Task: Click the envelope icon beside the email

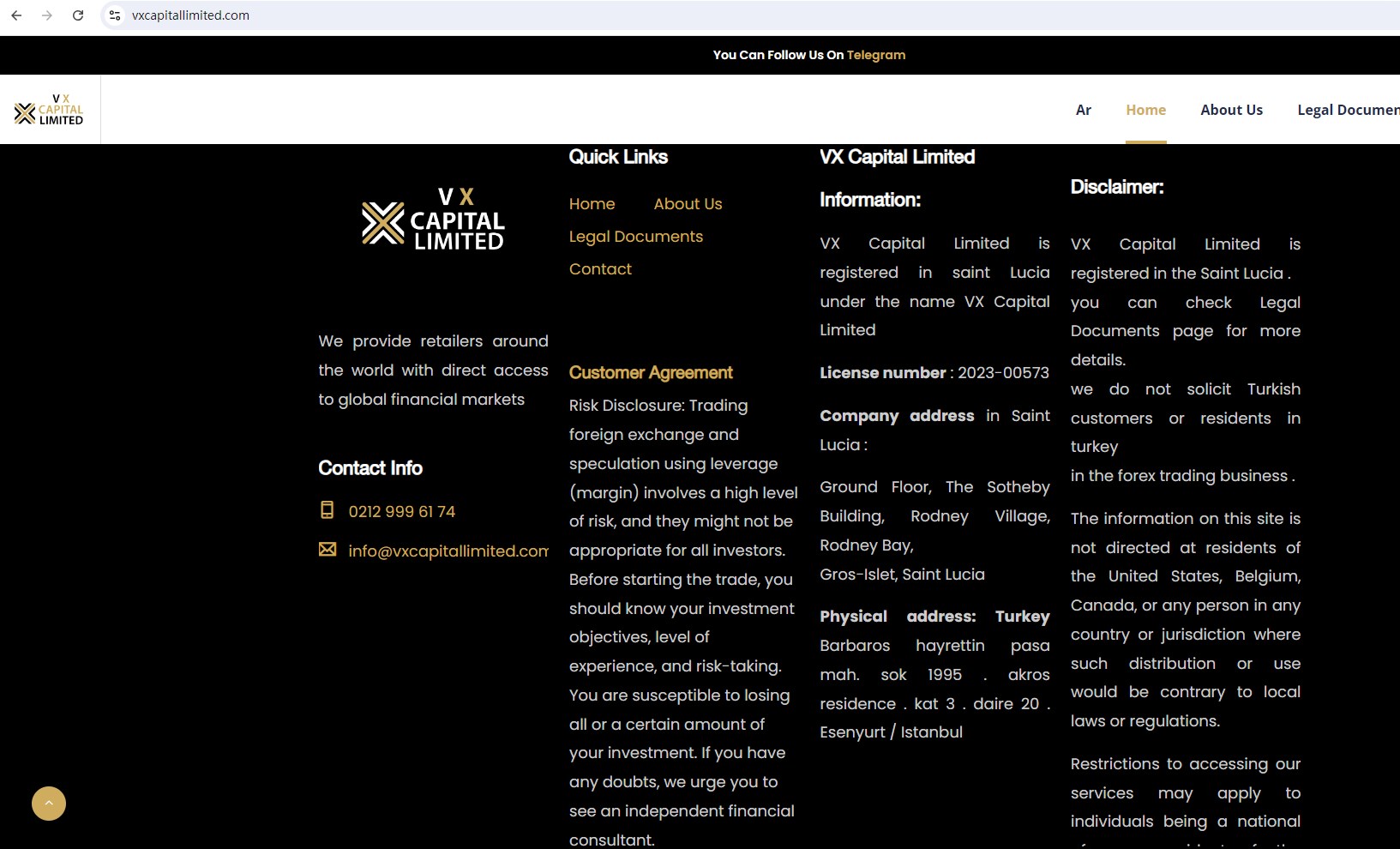Action: coord(327,549)
